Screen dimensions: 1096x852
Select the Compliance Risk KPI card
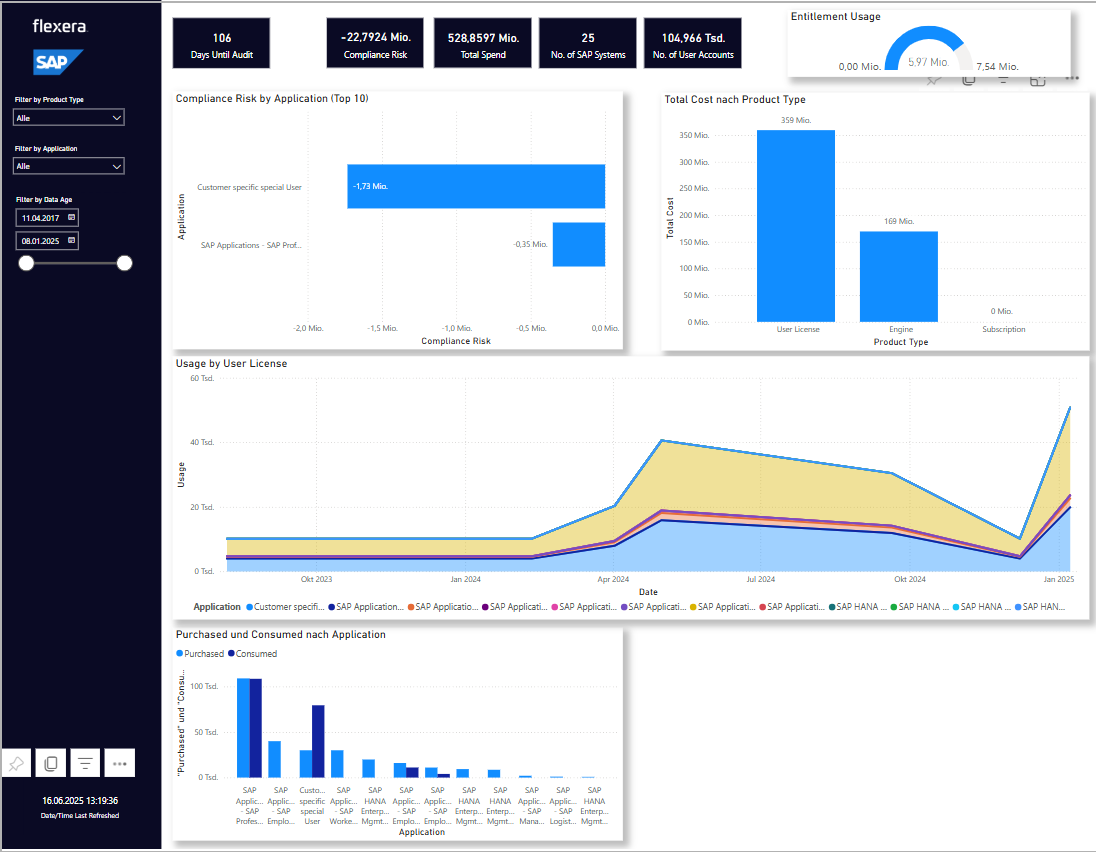(375, 43)
